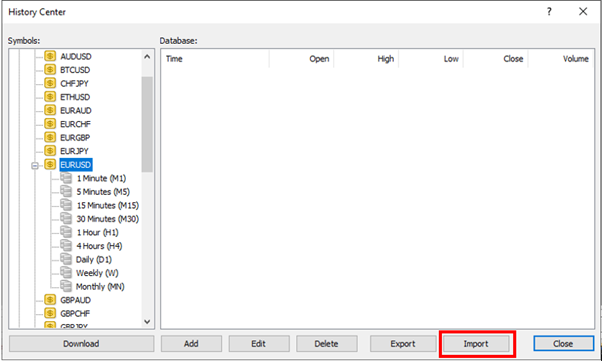Click the Import button
602x361 pixels.
[x=476, y=344]
